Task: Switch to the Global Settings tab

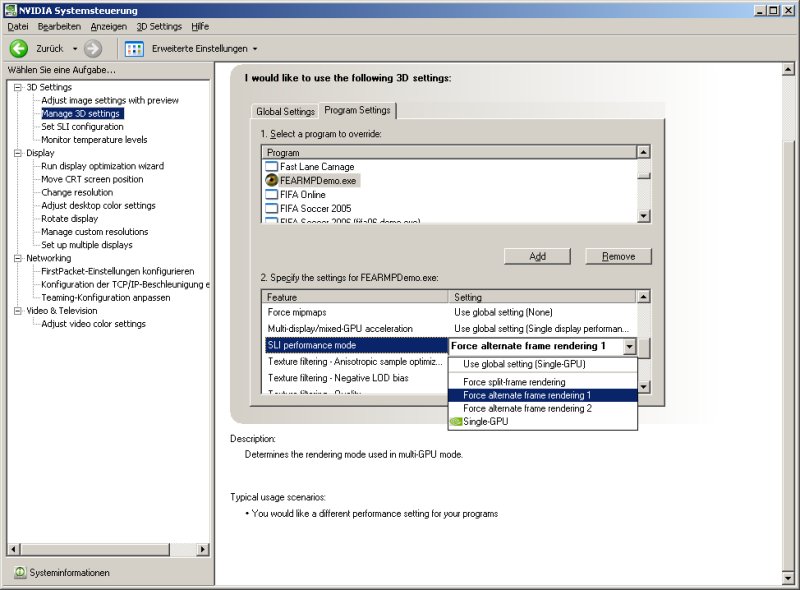Action: pyautogui.click(x=285, y=111)
